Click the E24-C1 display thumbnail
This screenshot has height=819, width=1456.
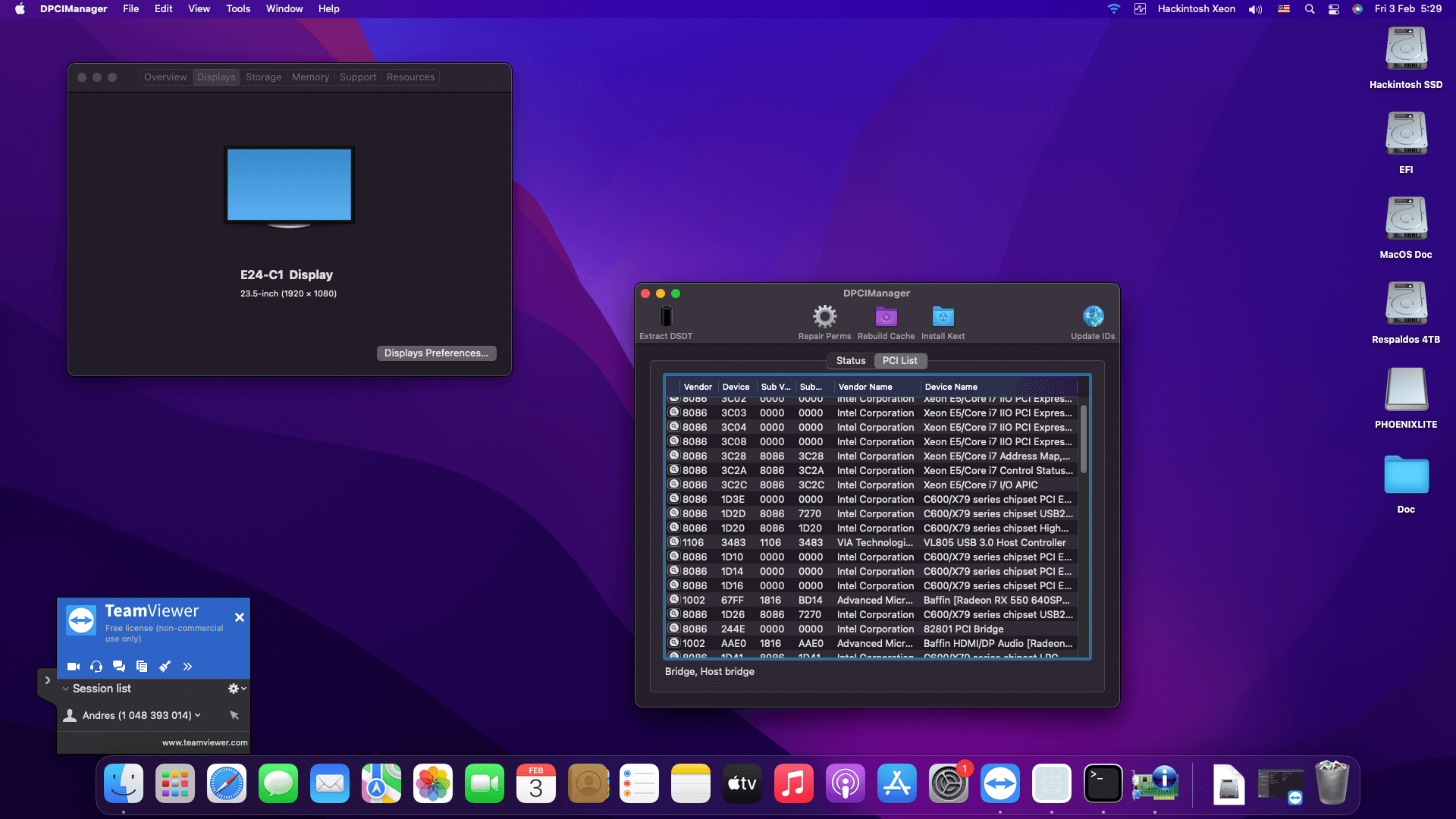click(289, 187)
